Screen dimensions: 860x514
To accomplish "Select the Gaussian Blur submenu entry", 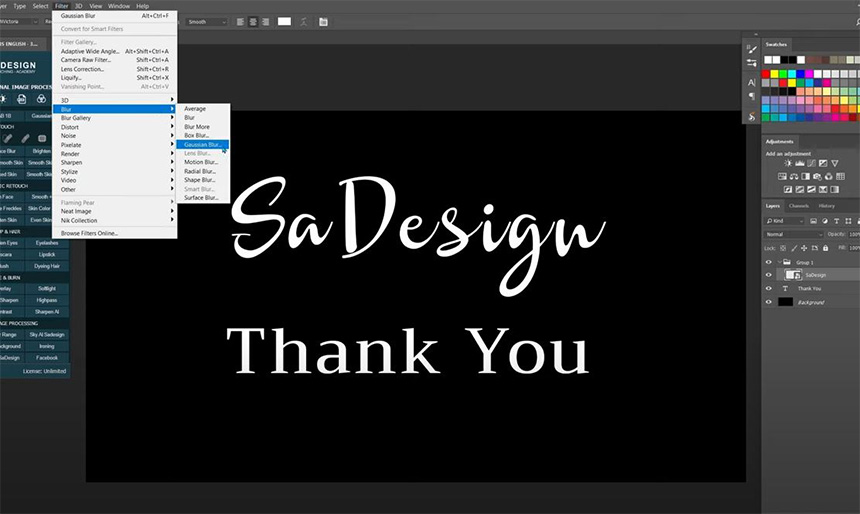I will click(x=202, y=144).
